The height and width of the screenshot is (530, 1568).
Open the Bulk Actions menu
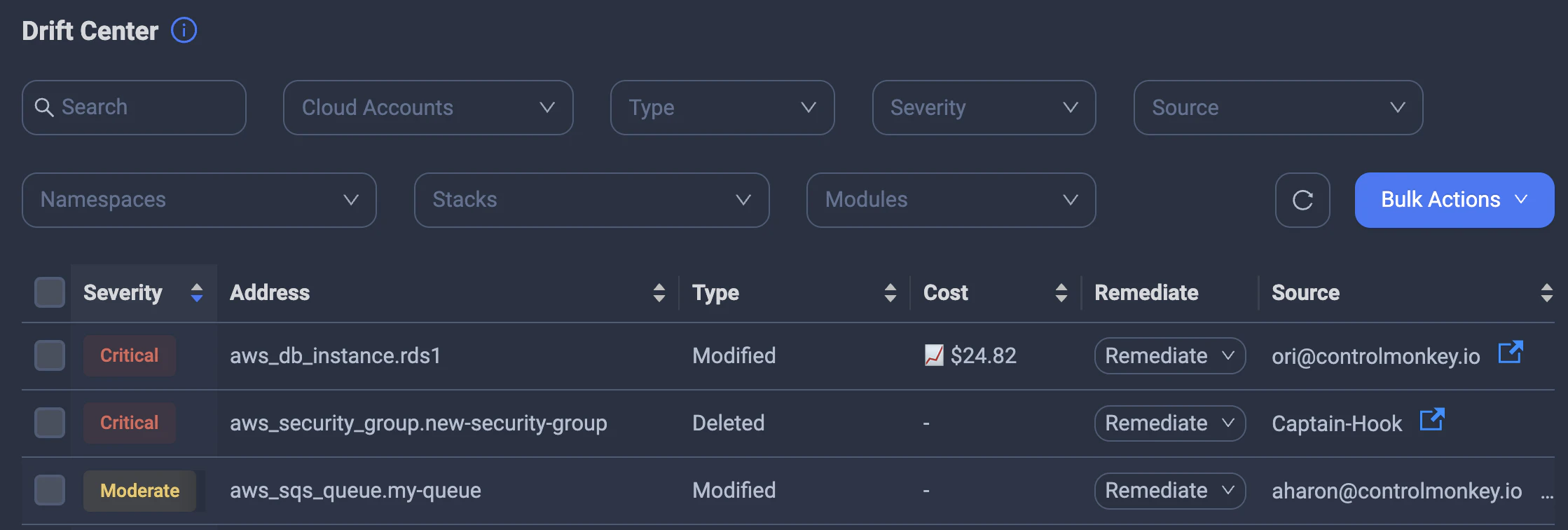1454,201
